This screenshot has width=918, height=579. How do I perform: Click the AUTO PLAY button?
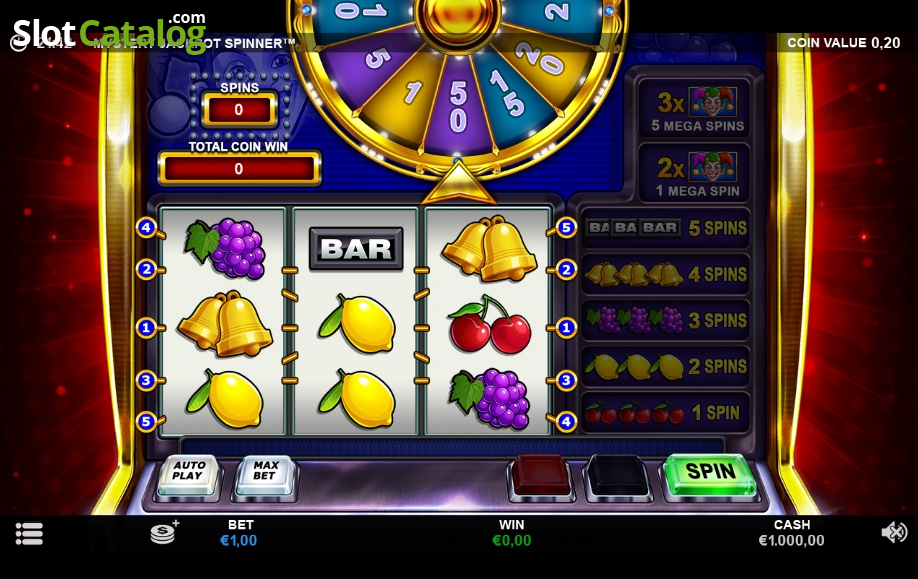[x=189, y=474]
